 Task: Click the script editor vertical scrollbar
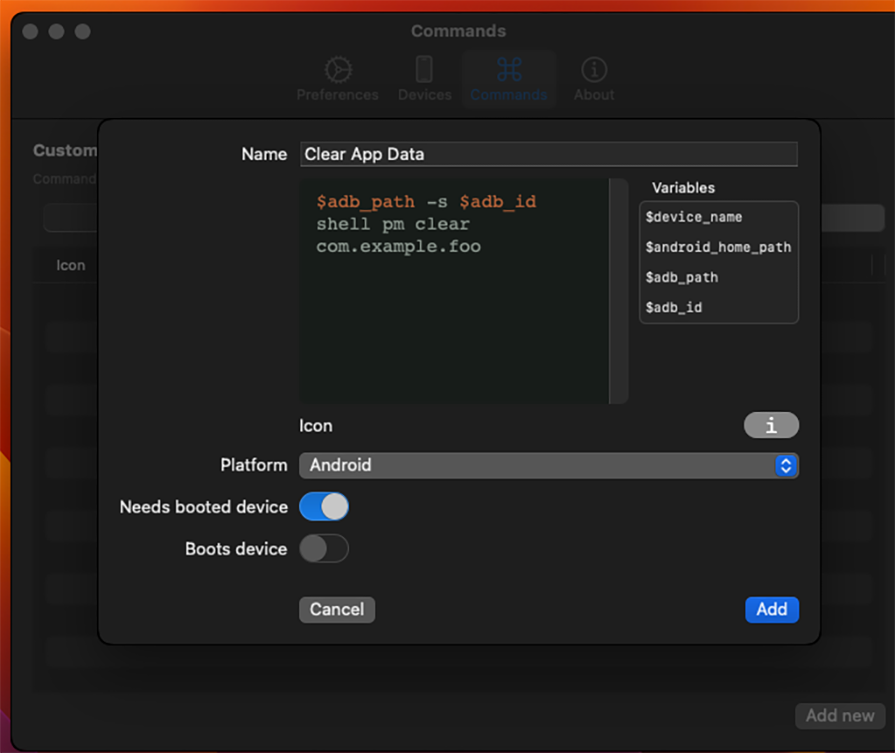click(x=618, y=291)
